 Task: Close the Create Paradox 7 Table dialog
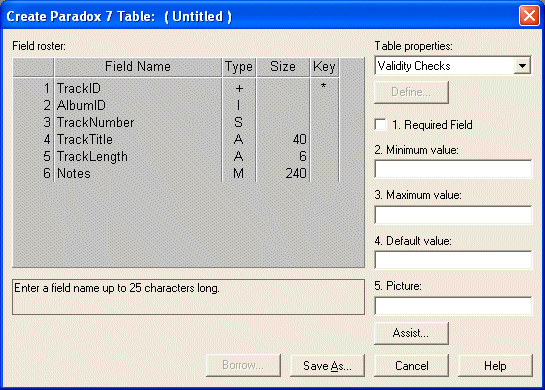tap(529, 16)
